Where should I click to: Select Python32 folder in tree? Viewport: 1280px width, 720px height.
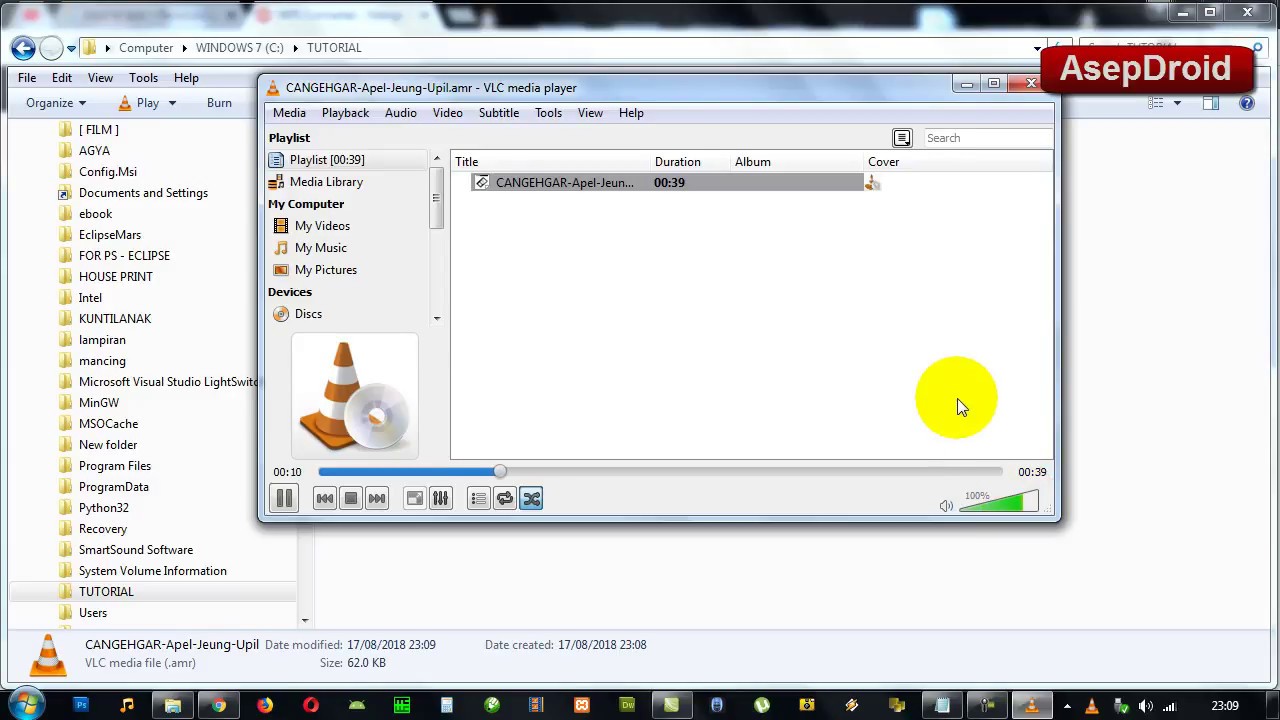104,508
